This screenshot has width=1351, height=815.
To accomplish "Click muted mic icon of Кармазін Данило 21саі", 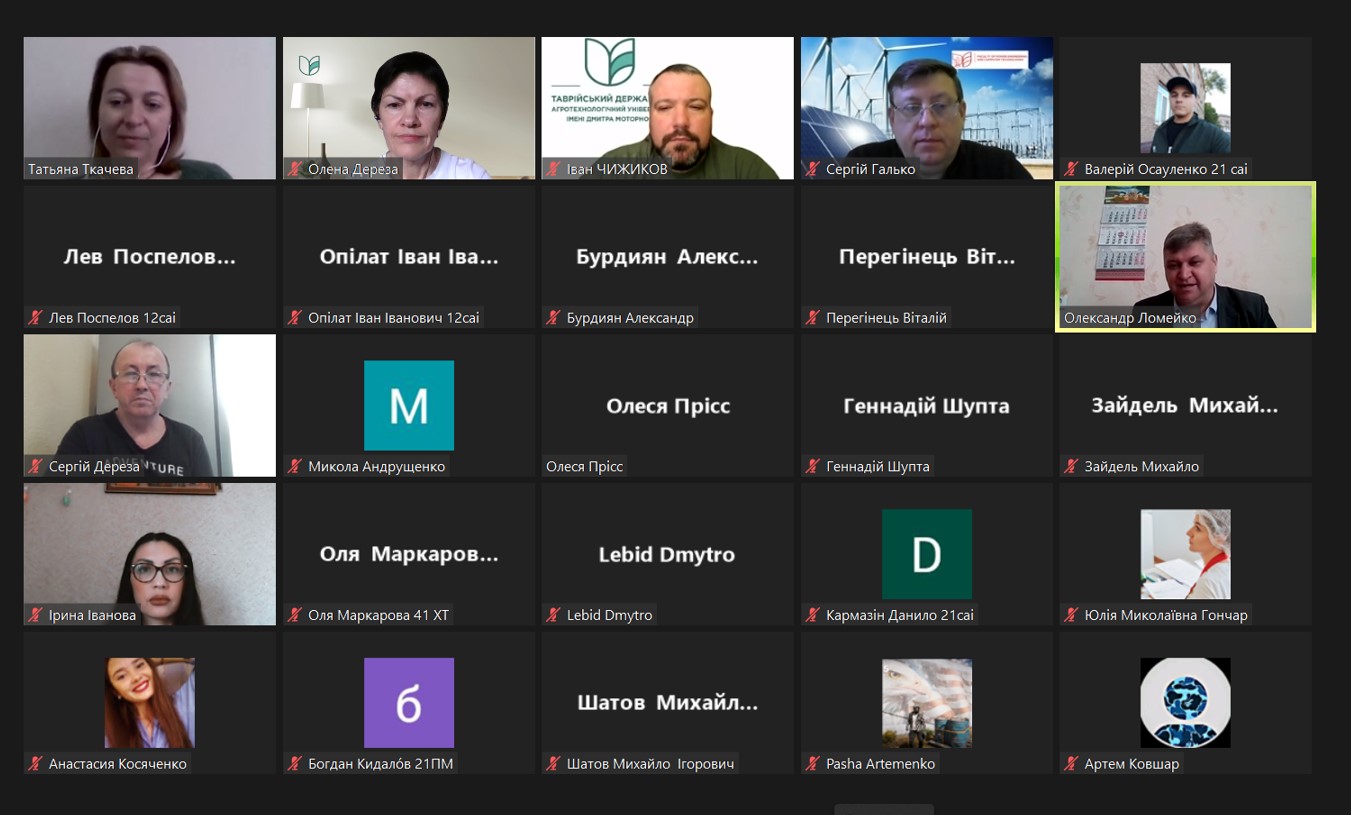I will pos(813,615).
